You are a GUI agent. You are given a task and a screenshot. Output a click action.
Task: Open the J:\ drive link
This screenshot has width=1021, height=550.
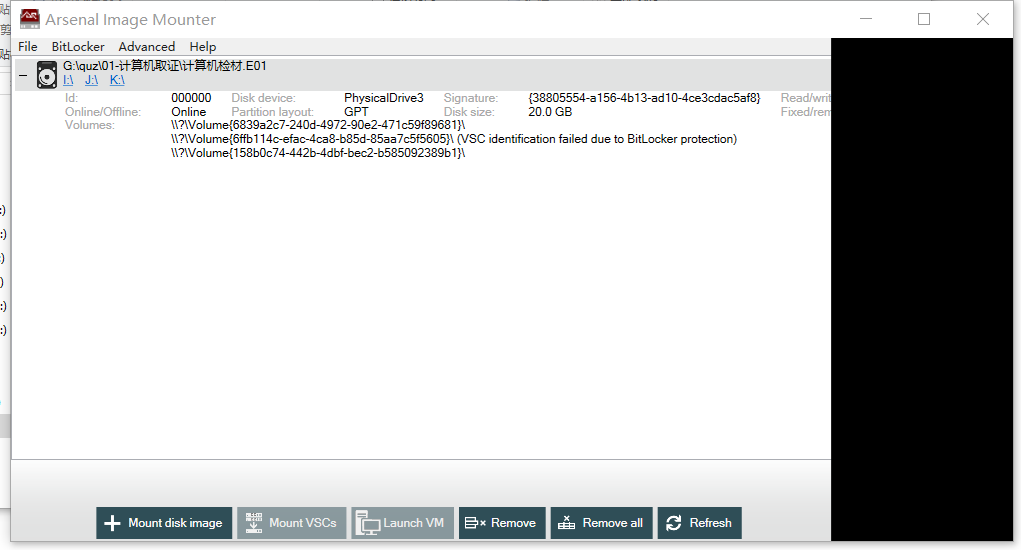(x=91, y=80)
